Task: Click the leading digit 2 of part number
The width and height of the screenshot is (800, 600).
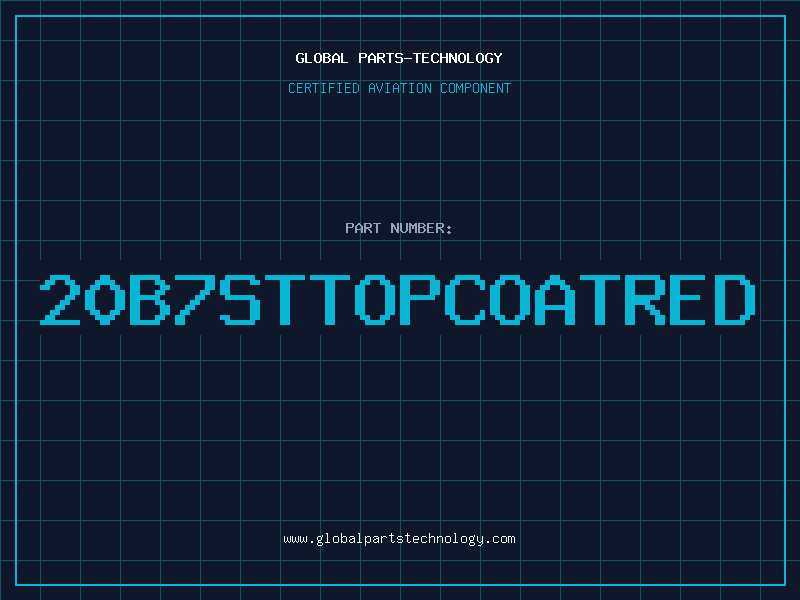Action: point(60,300)
